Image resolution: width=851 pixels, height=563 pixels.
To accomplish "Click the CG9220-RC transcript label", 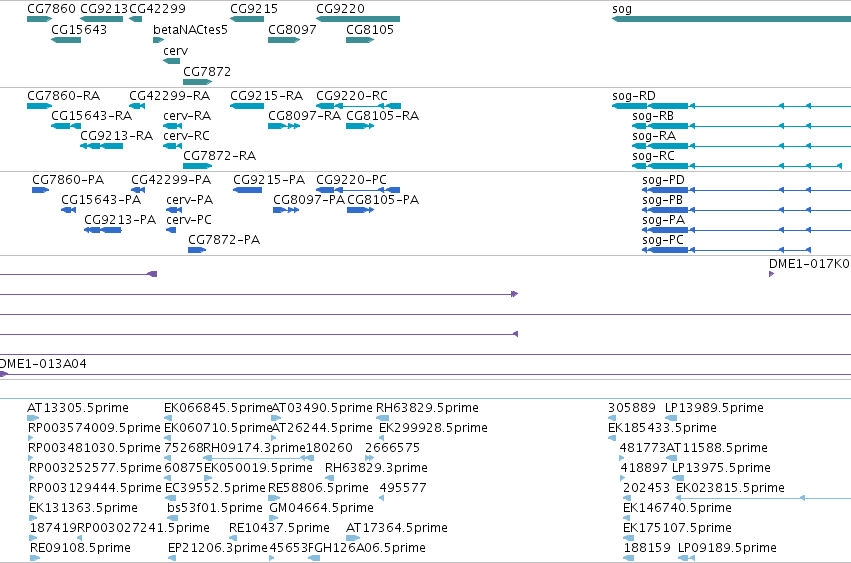I will click(x=352, y=96).
